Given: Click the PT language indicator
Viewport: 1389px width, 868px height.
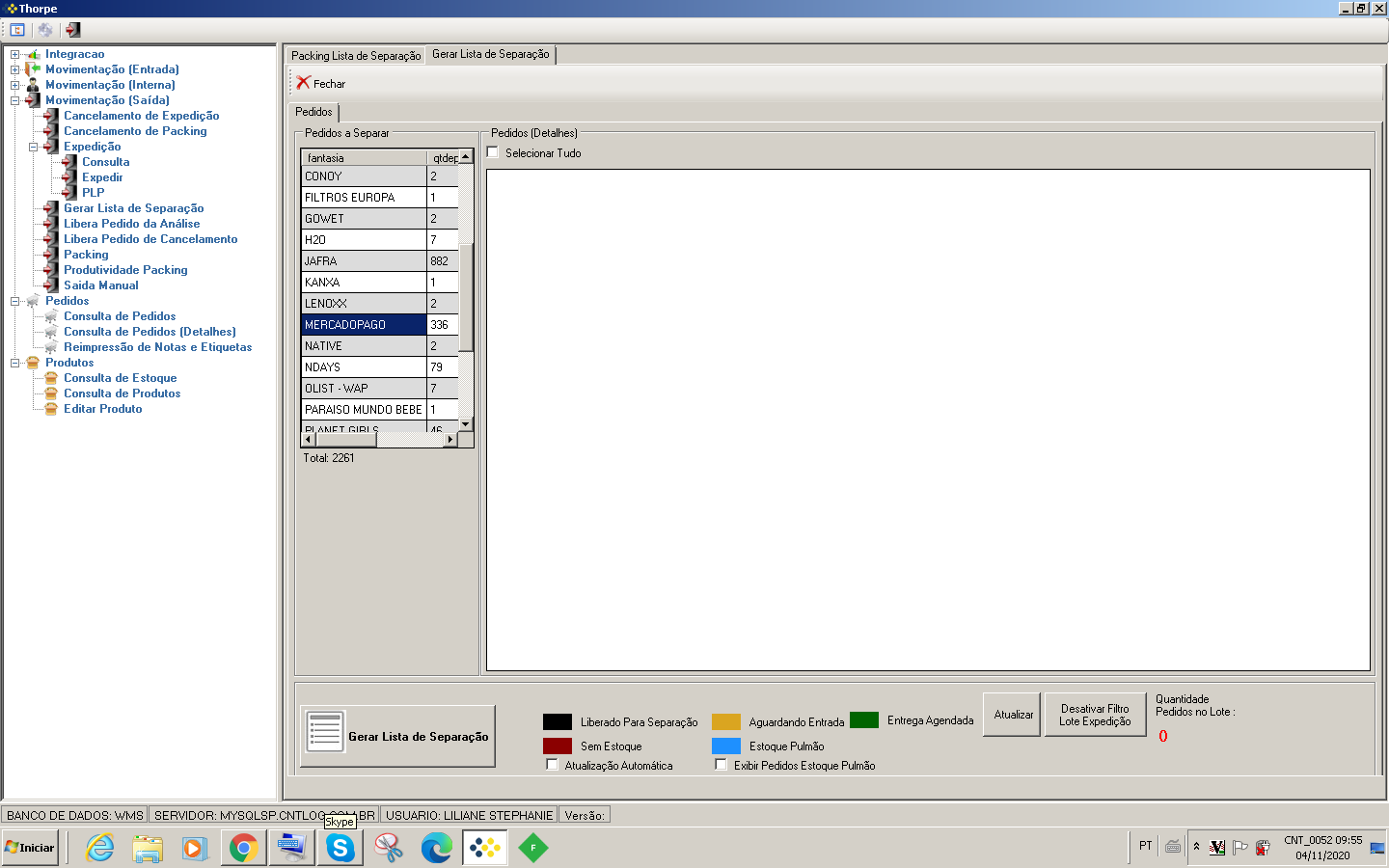Looking at the screenshot, I should coord(1145,846).
